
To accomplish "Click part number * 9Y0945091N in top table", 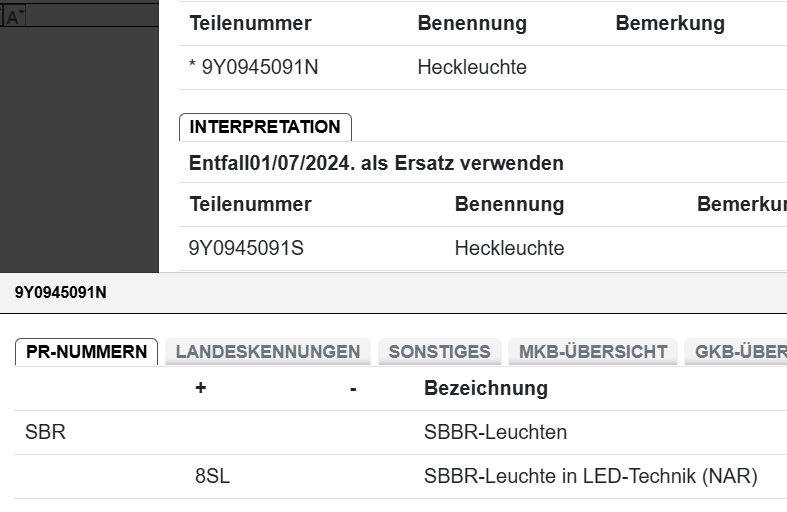I will (254, 68).
